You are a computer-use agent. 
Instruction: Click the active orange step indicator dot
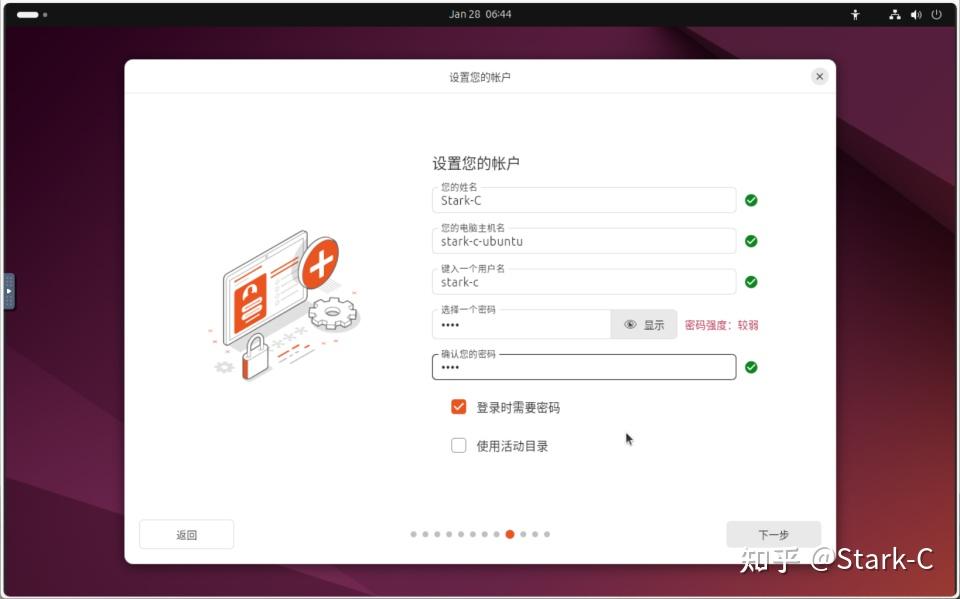point(509,534)
